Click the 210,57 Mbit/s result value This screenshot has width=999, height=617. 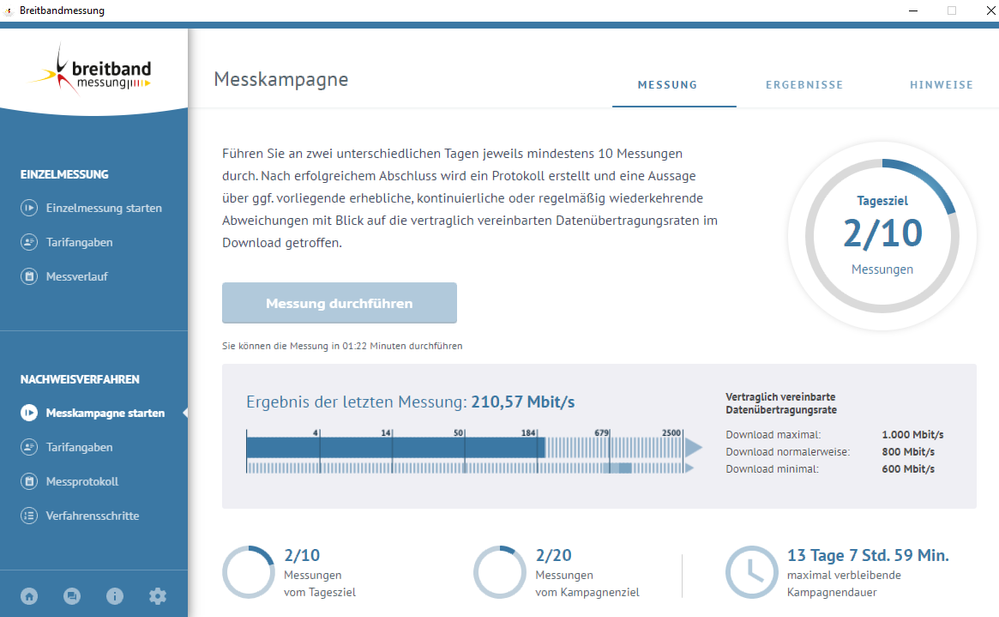pos(523,402)
